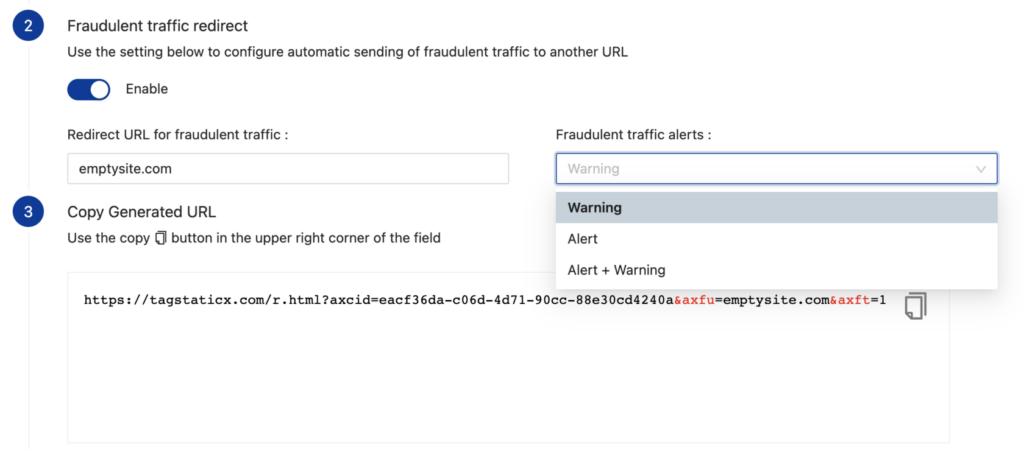Viewport: 1024px width, 453px height.
Task: Click the tagstaticx.com generated URL text
Action: click(x=378, y=300)
